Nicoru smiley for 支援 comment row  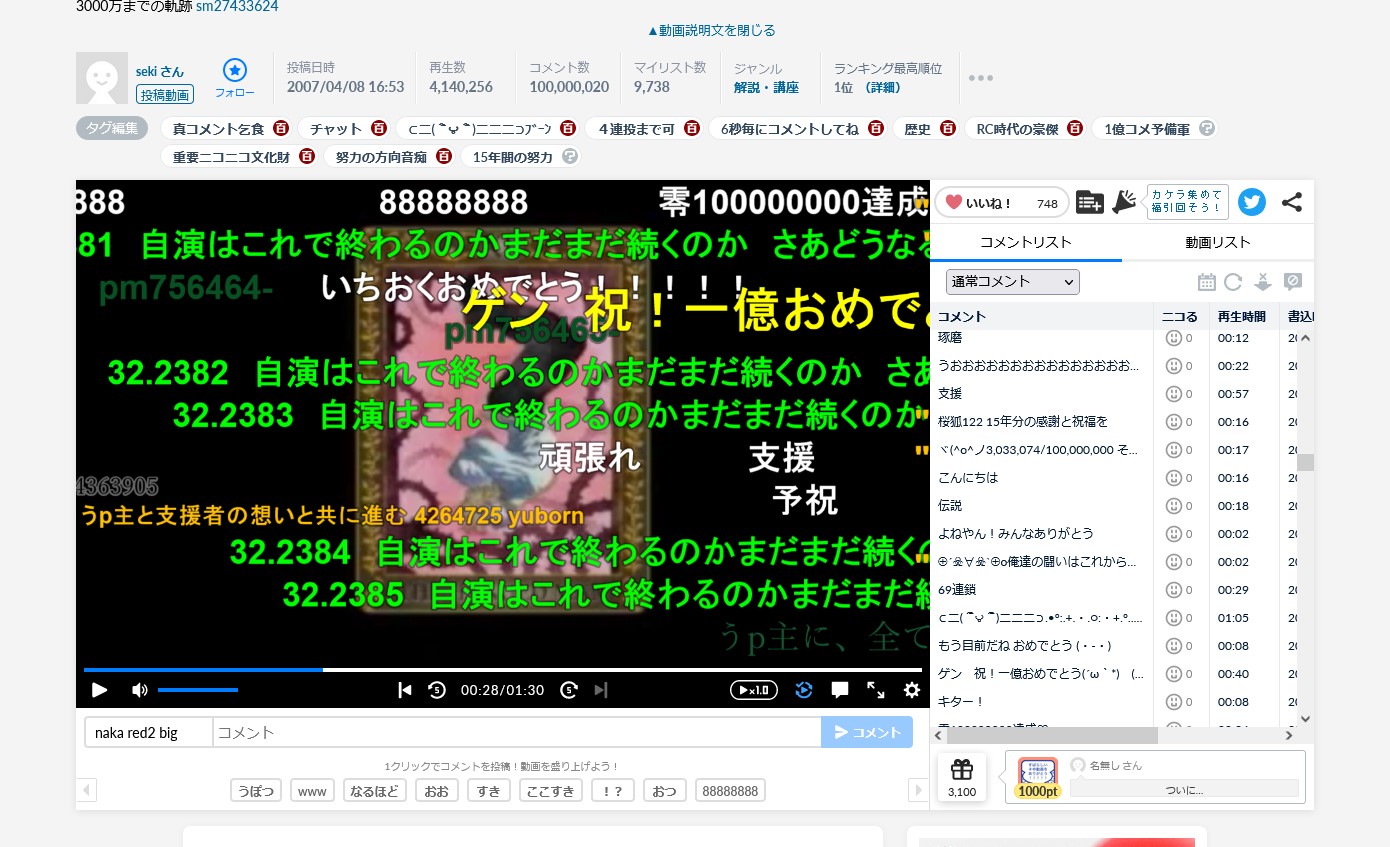(x=1174, y=394)
